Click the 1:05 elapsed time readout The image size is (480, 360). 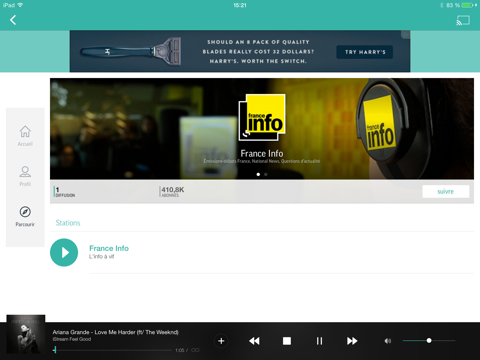coord(180,350)
